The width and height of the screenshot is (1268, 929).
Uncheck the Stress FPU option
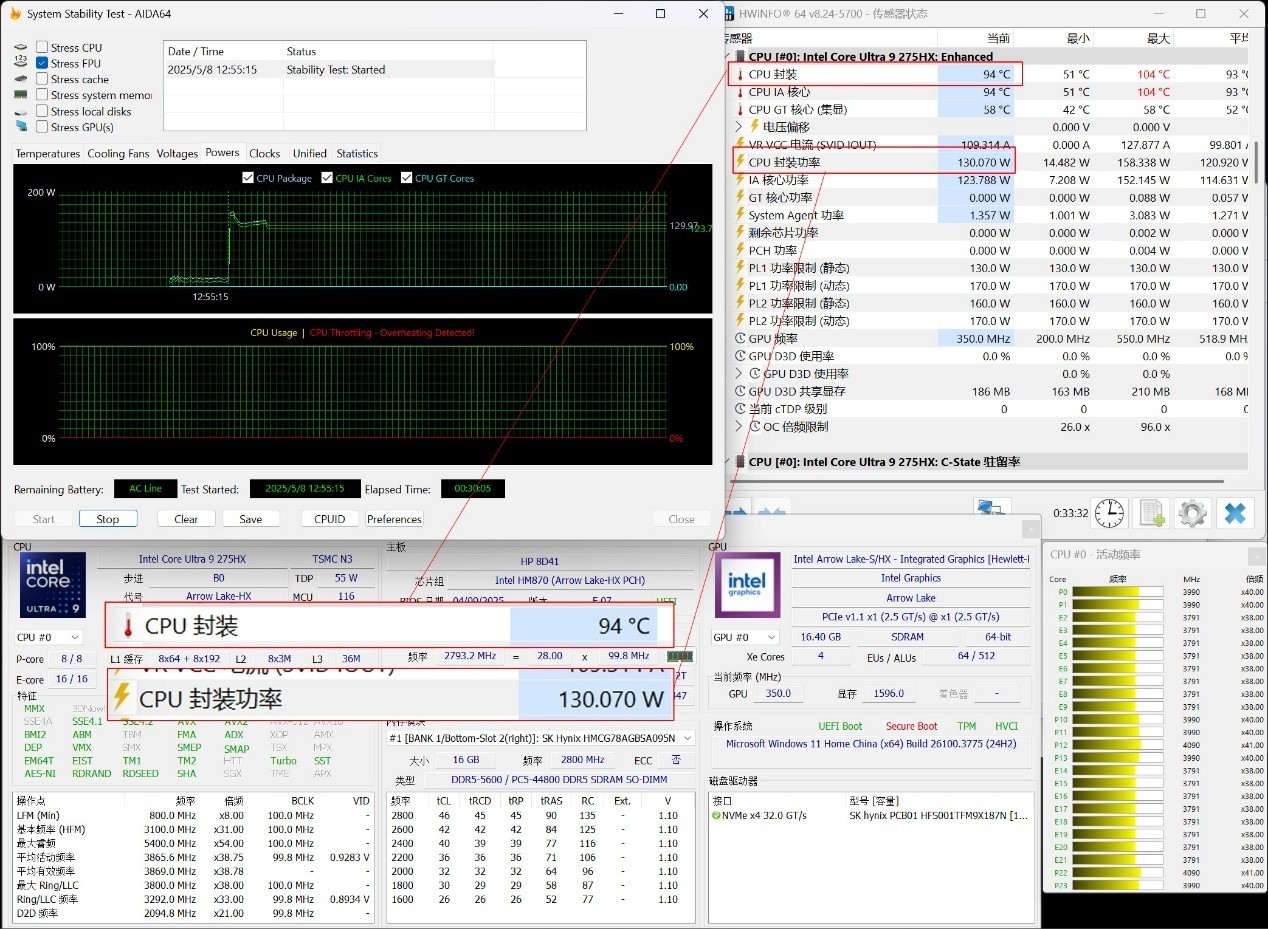(42, 63)
